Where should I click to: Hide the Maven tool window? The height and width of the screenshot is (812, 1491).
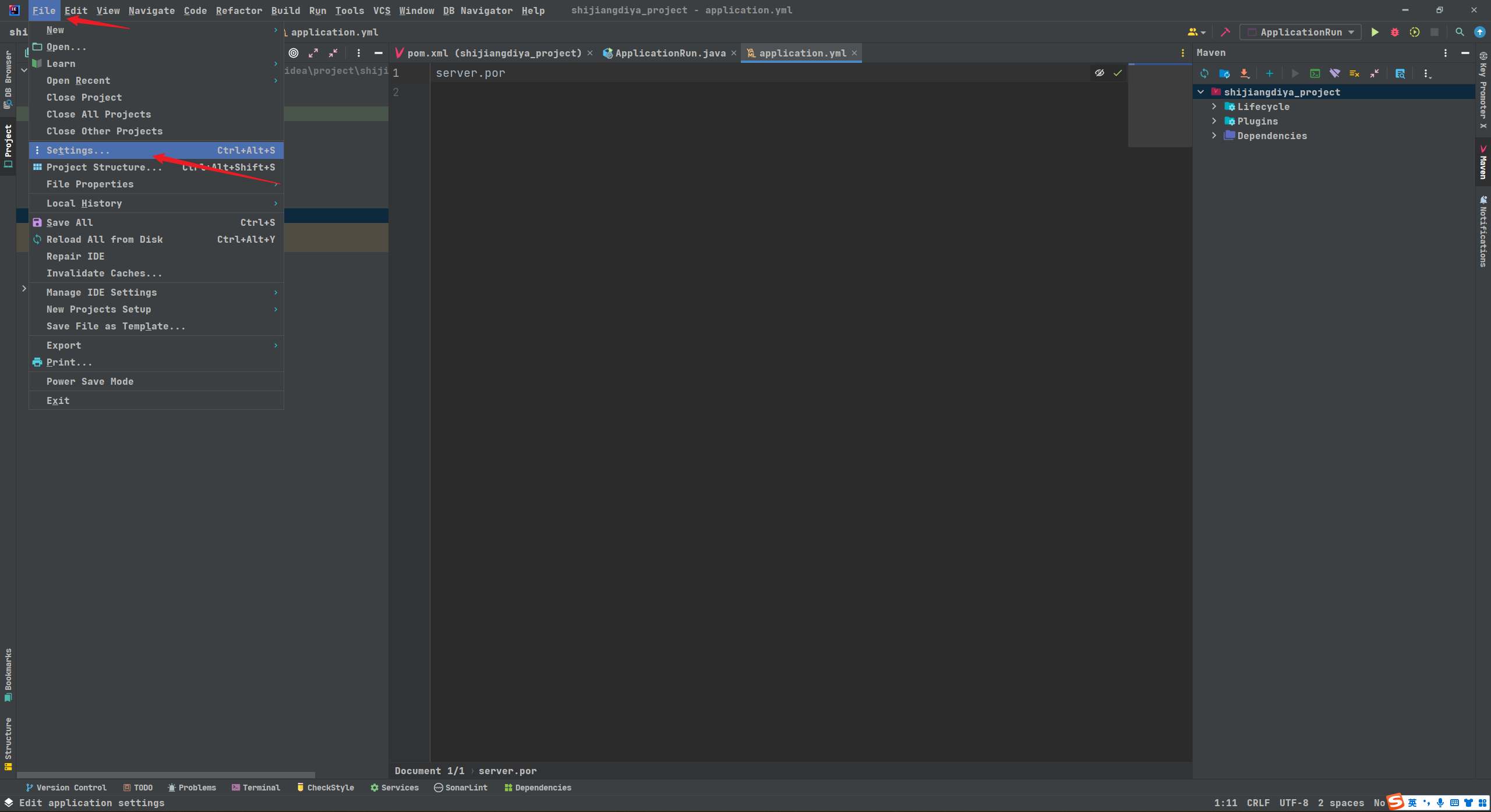click(1465, 53)
